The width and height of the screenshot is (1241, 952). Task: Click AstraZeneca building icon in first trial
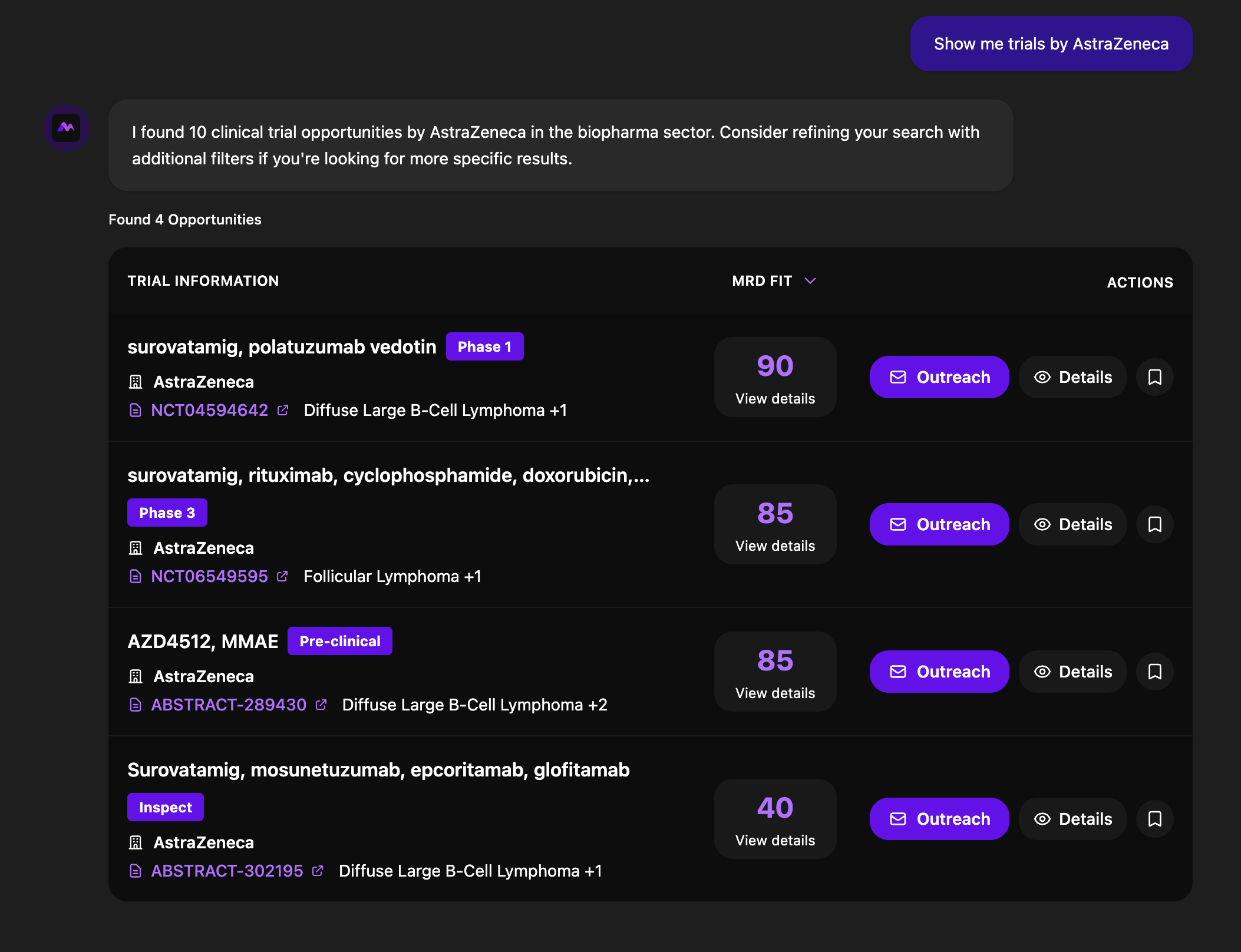[x=136, y=382]
